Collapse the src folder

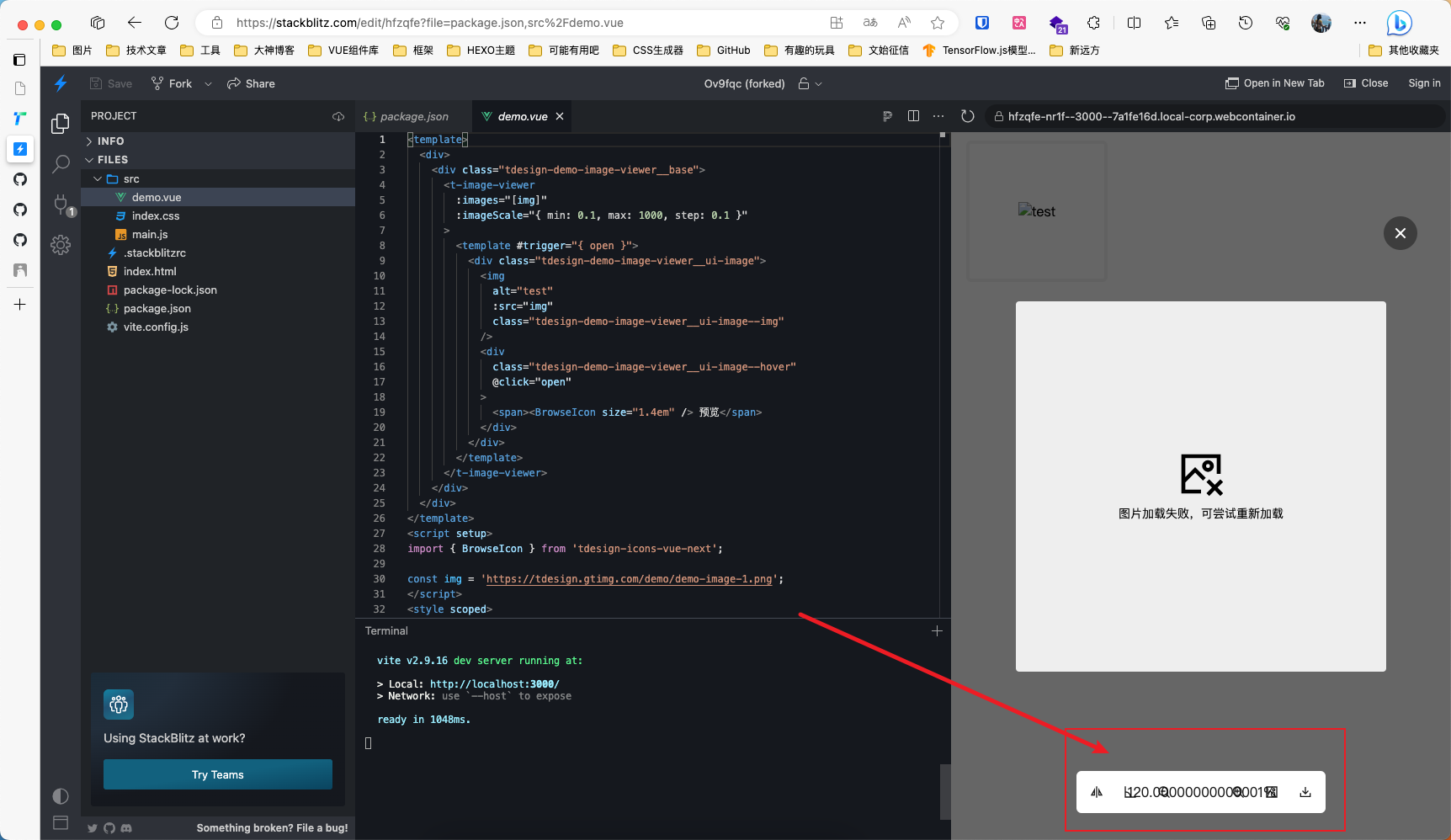(97, 178)
